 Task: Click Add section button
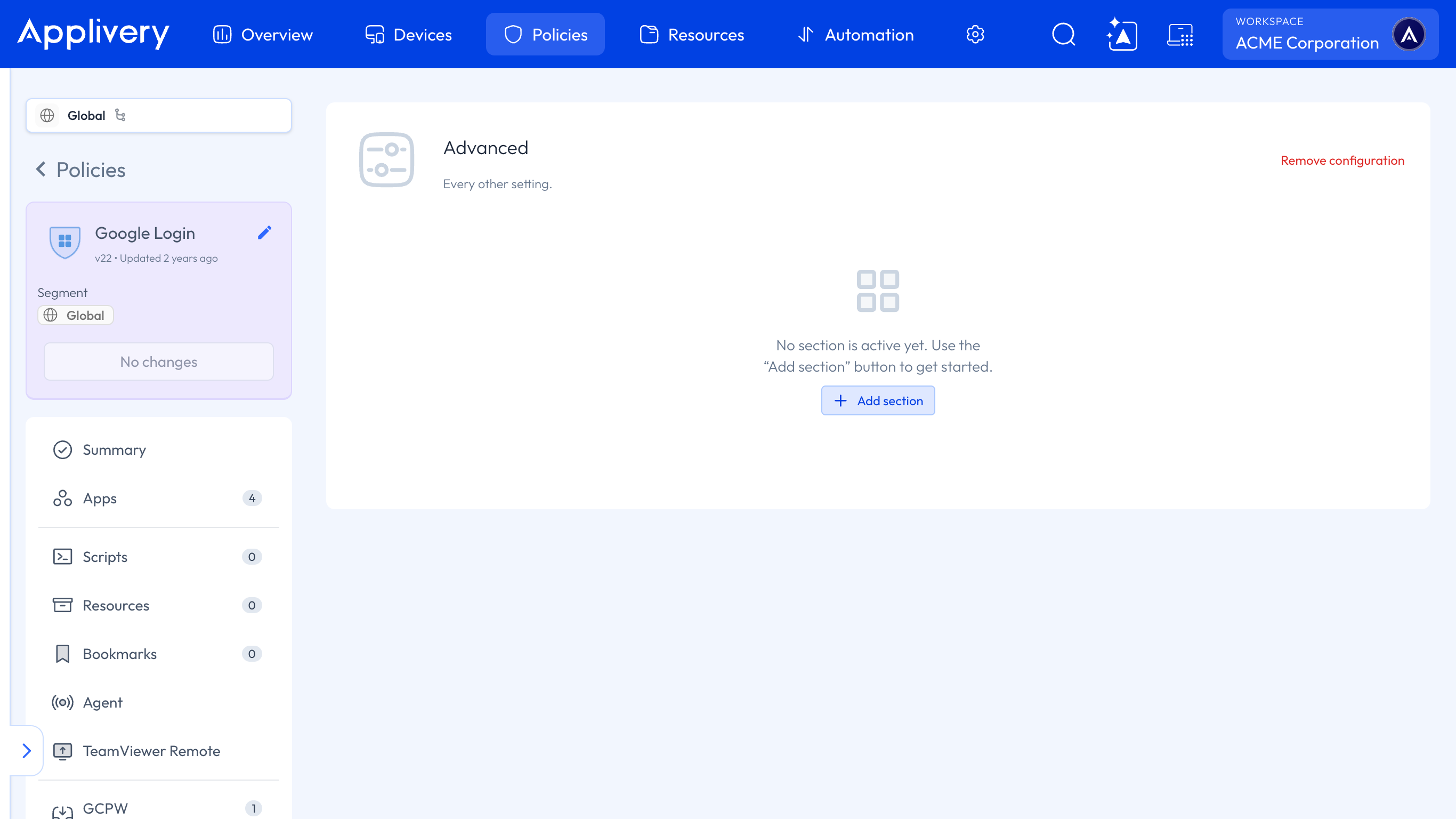point(878,400)
